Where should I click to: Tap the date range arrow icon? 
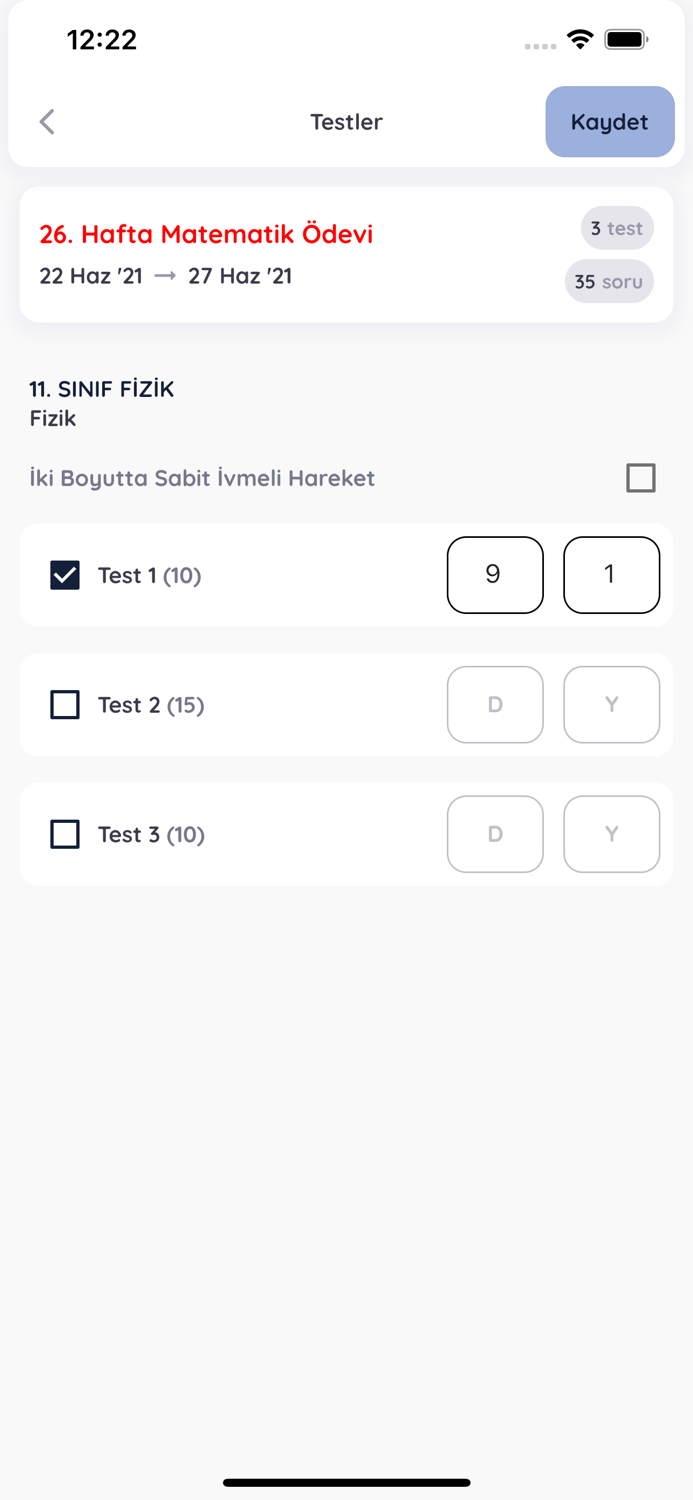[x=166, y=276]
